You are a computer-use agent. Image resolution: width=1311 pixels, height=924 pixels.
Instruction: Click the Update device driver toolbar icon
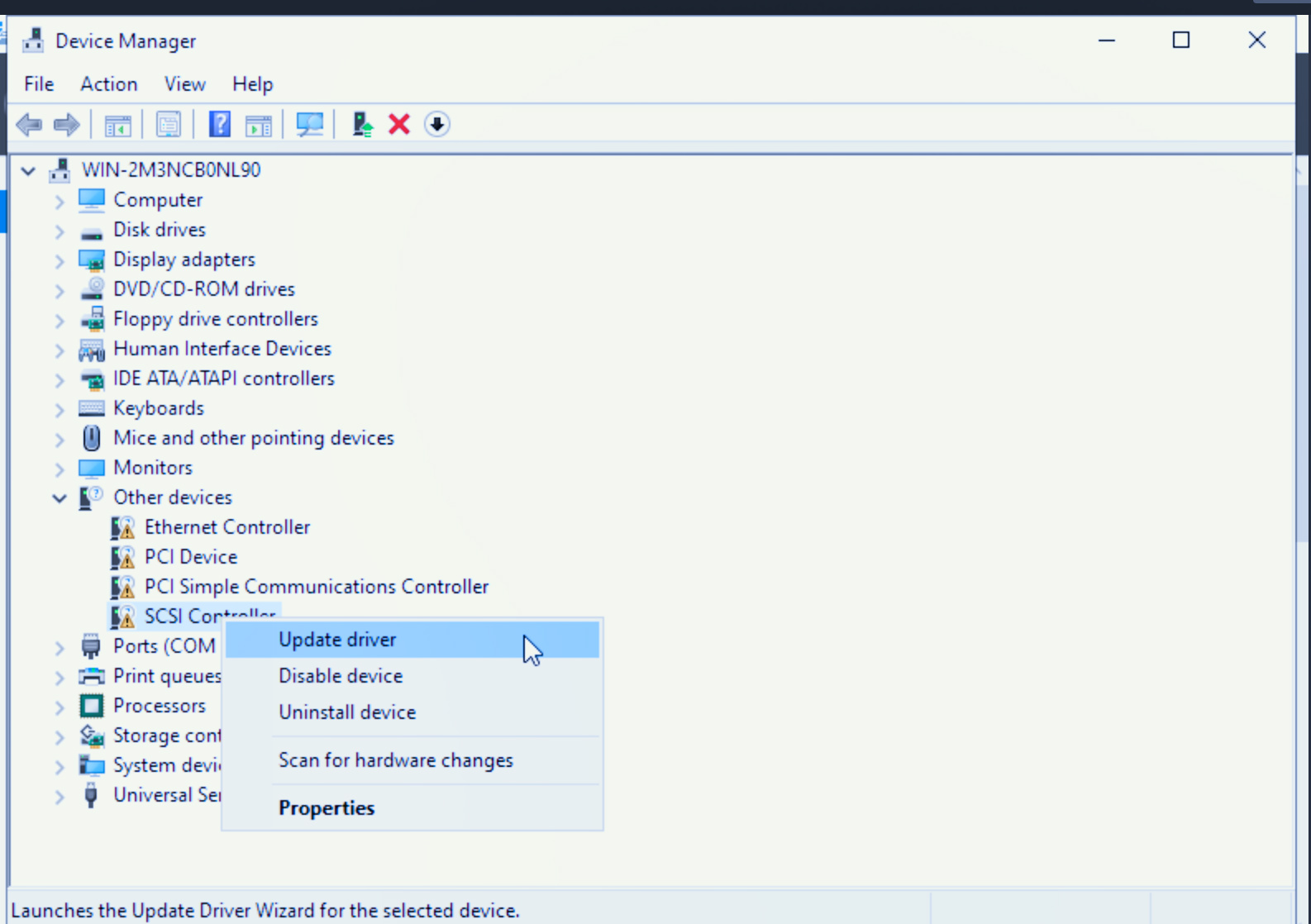pos(362,125)
